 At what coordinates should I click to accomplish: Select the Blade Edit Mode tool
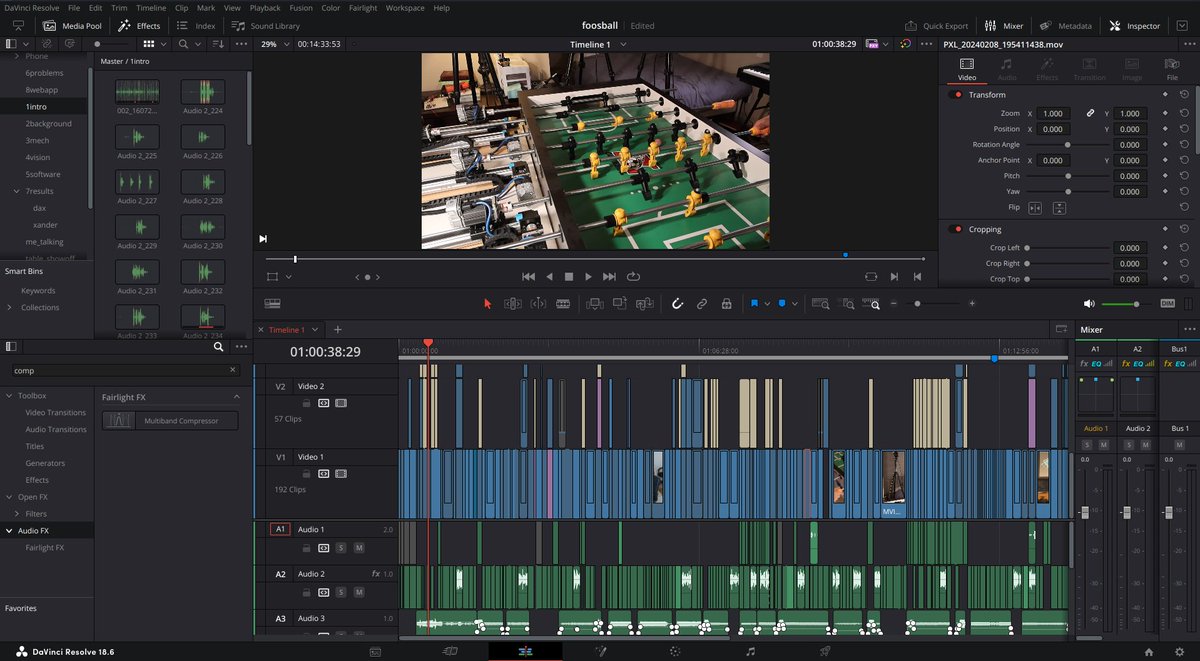[563, 303]
